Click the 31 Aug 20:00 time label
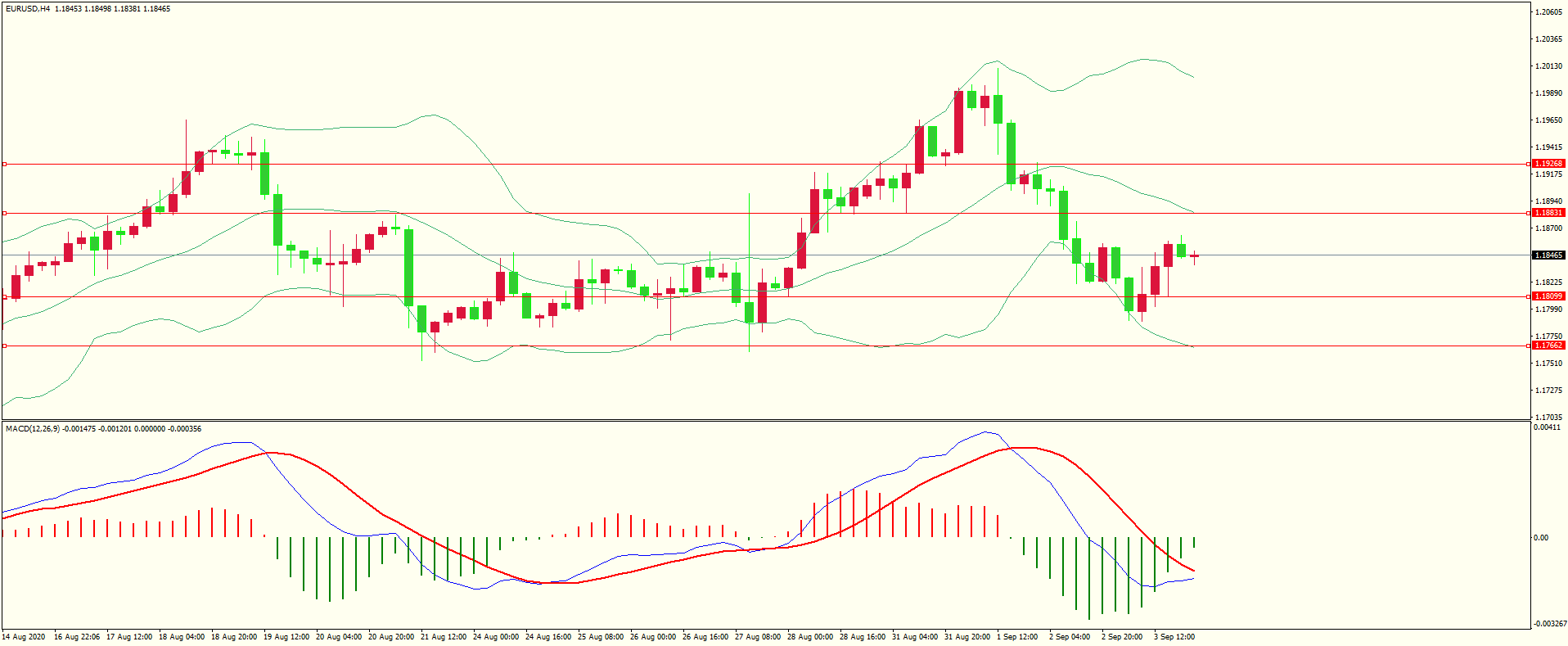Screen dimensions: 1568x646 (967, 637)
